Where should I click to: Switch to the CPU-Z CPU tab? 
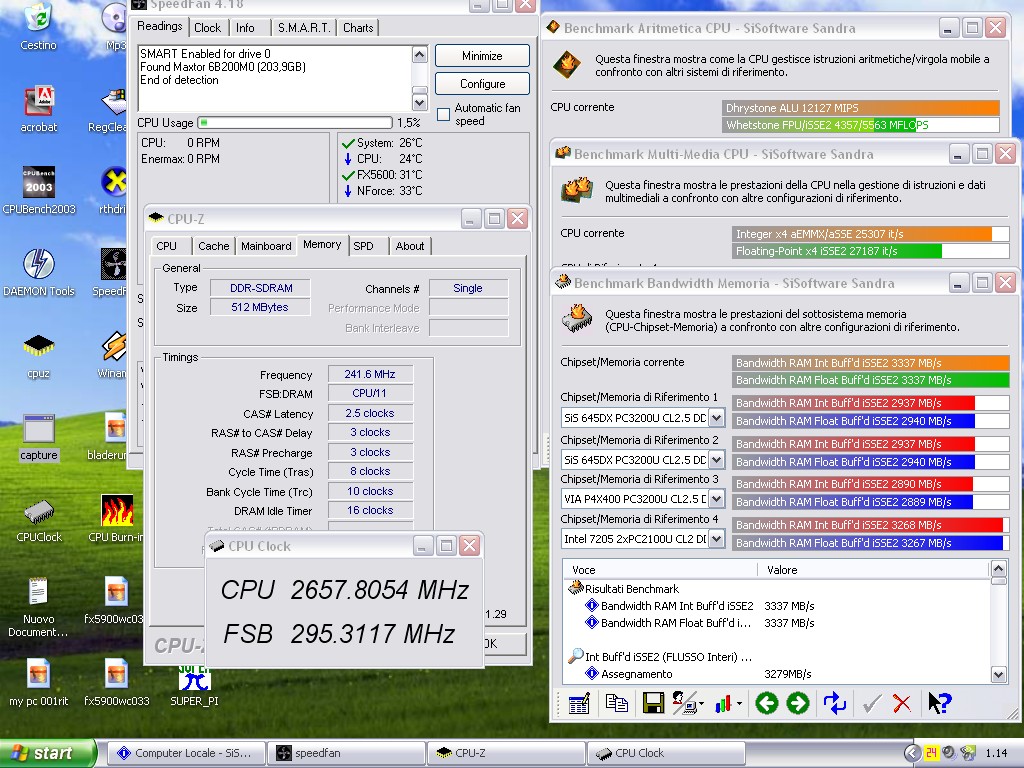click(167, 246)
